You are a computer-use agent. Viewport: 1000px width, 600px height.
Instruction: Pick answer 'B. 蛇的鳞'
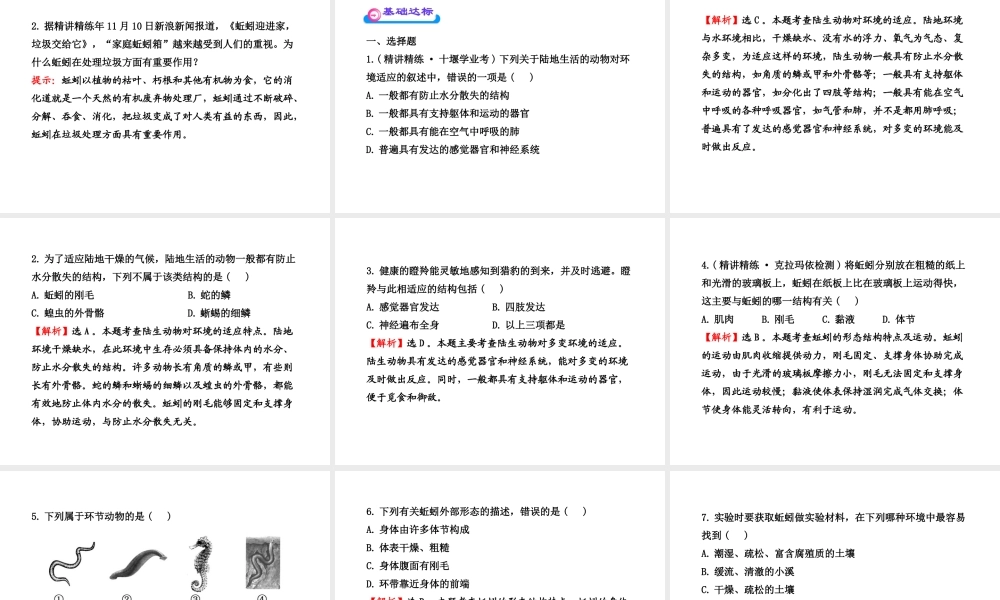click(209, 295)
